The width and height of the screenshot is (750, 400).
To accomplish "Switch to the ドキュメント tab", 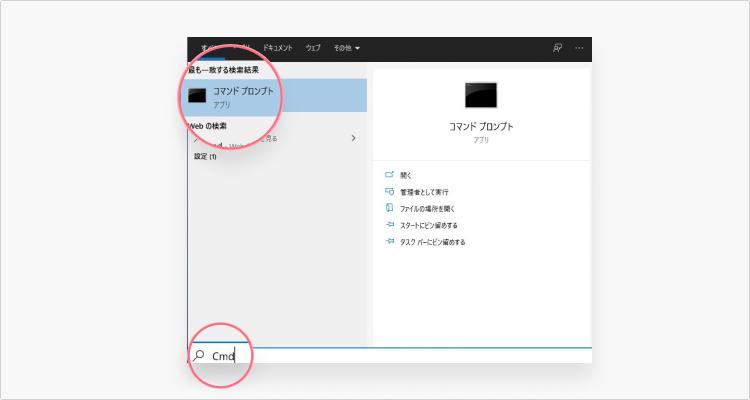I will click(x=277, y=48).
